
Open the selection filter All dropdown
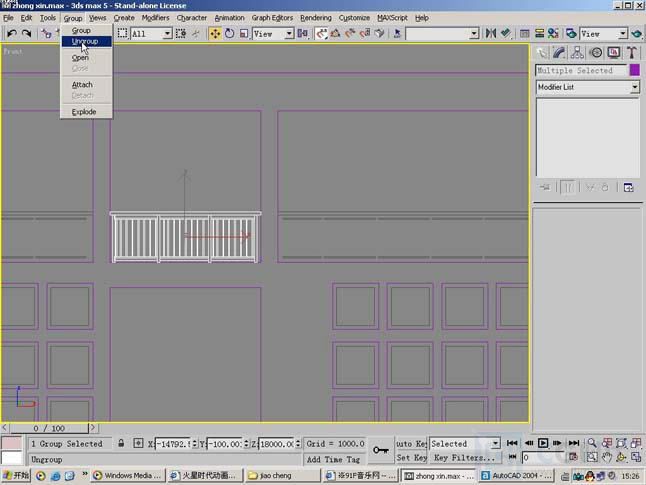tap(167, 34)
